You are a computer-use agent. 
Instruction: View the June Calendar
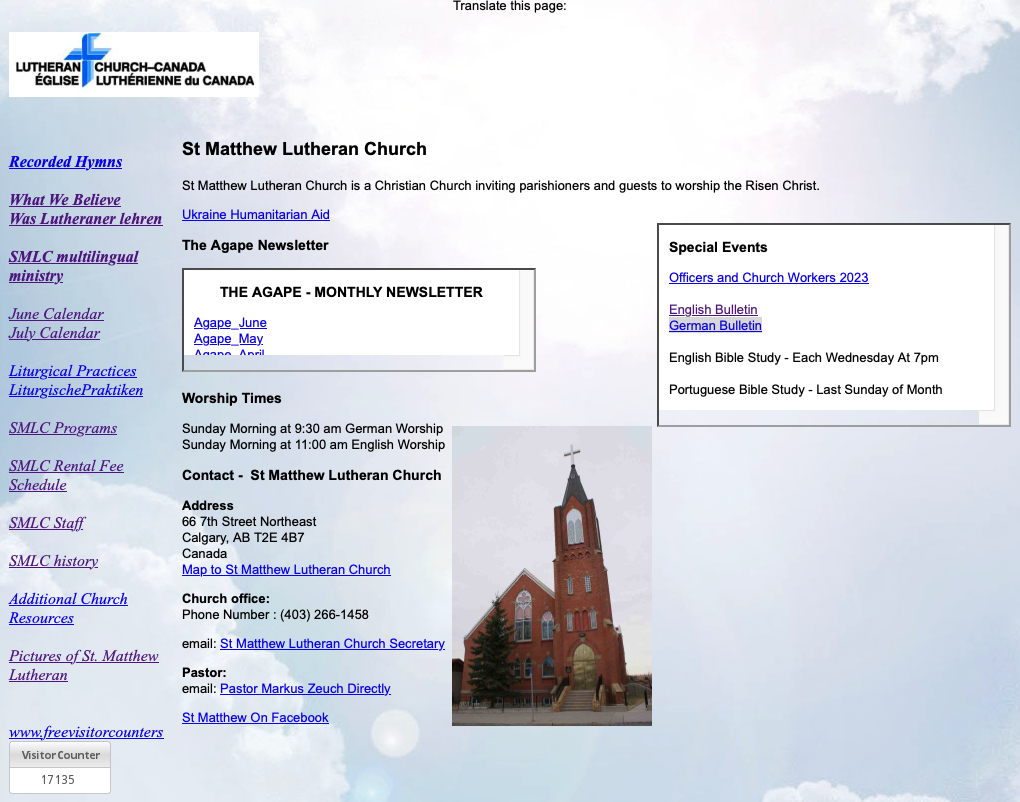pos(56,314)
